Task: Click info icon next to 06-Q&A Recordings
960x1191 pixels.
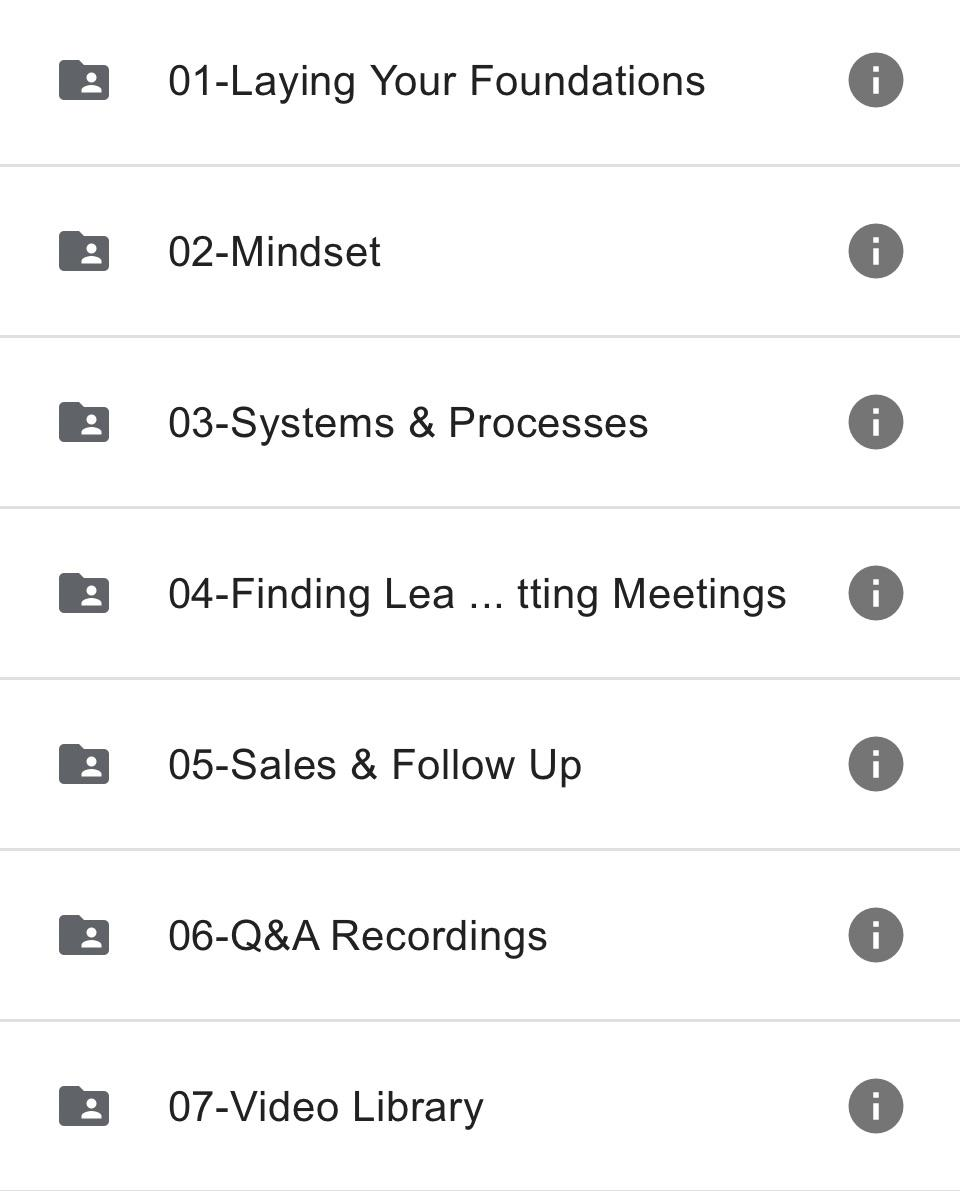Action: click(x=876, y=934)
